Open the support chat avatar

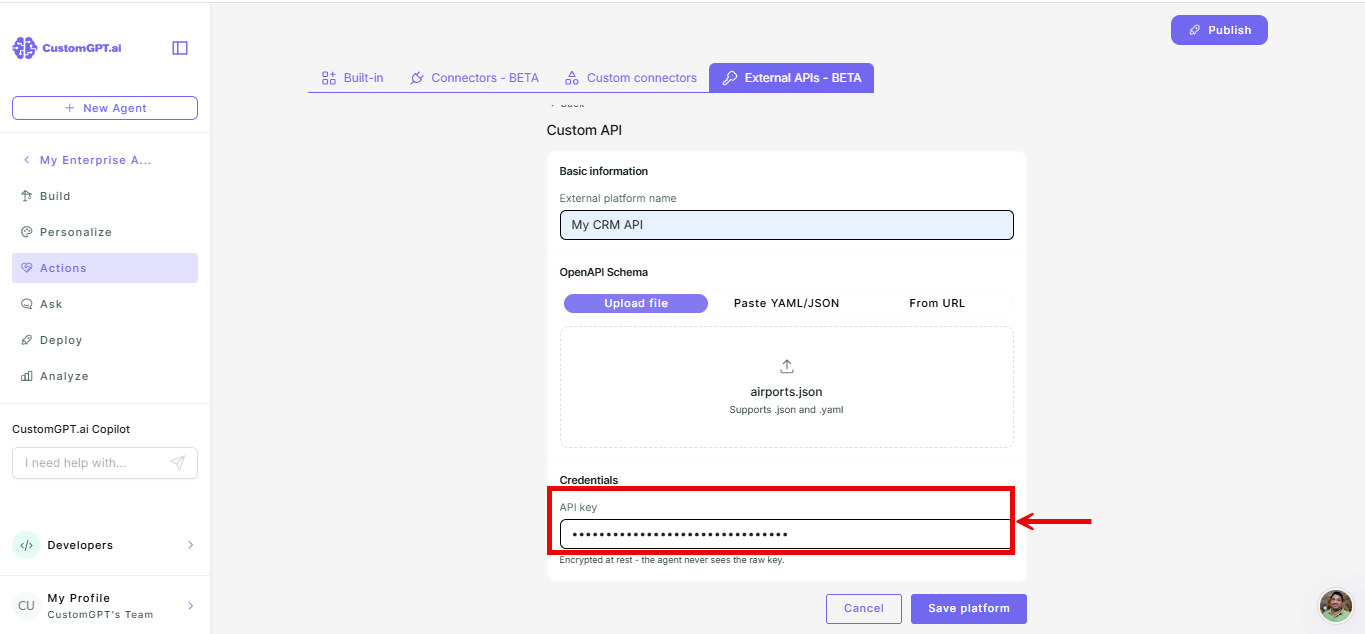click(1336, 605)
